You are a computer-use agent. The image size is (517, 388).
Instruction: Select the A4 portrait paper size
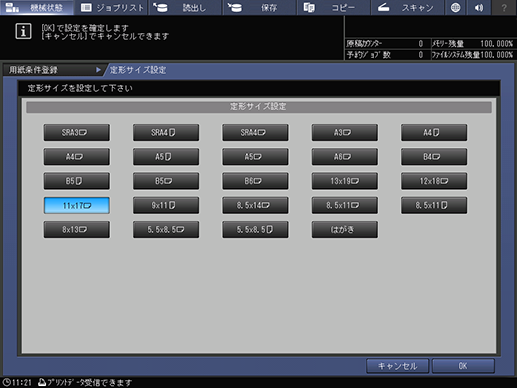click(434, 132)
